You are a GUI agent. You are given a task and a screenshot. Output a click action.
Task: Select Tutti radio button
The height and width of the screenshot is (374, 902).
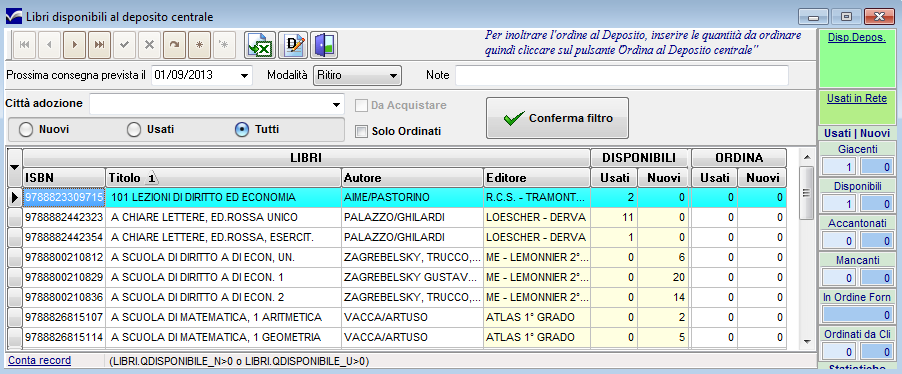(242, 130)
